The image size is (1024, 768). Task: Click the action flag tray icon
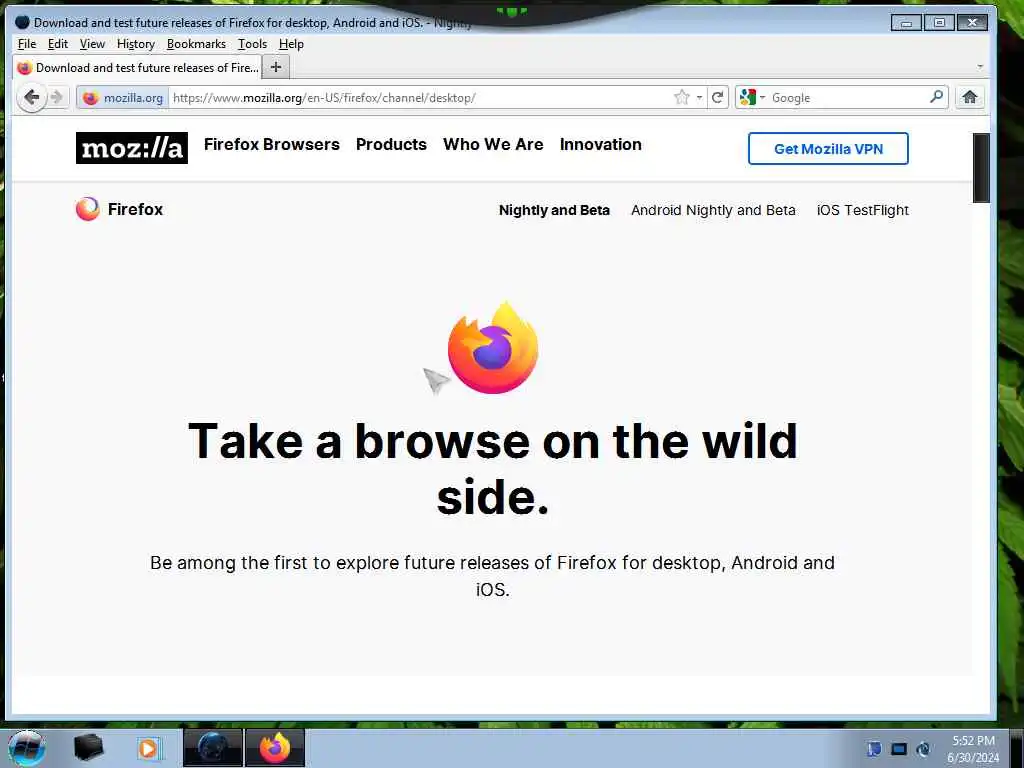point(874,749)
